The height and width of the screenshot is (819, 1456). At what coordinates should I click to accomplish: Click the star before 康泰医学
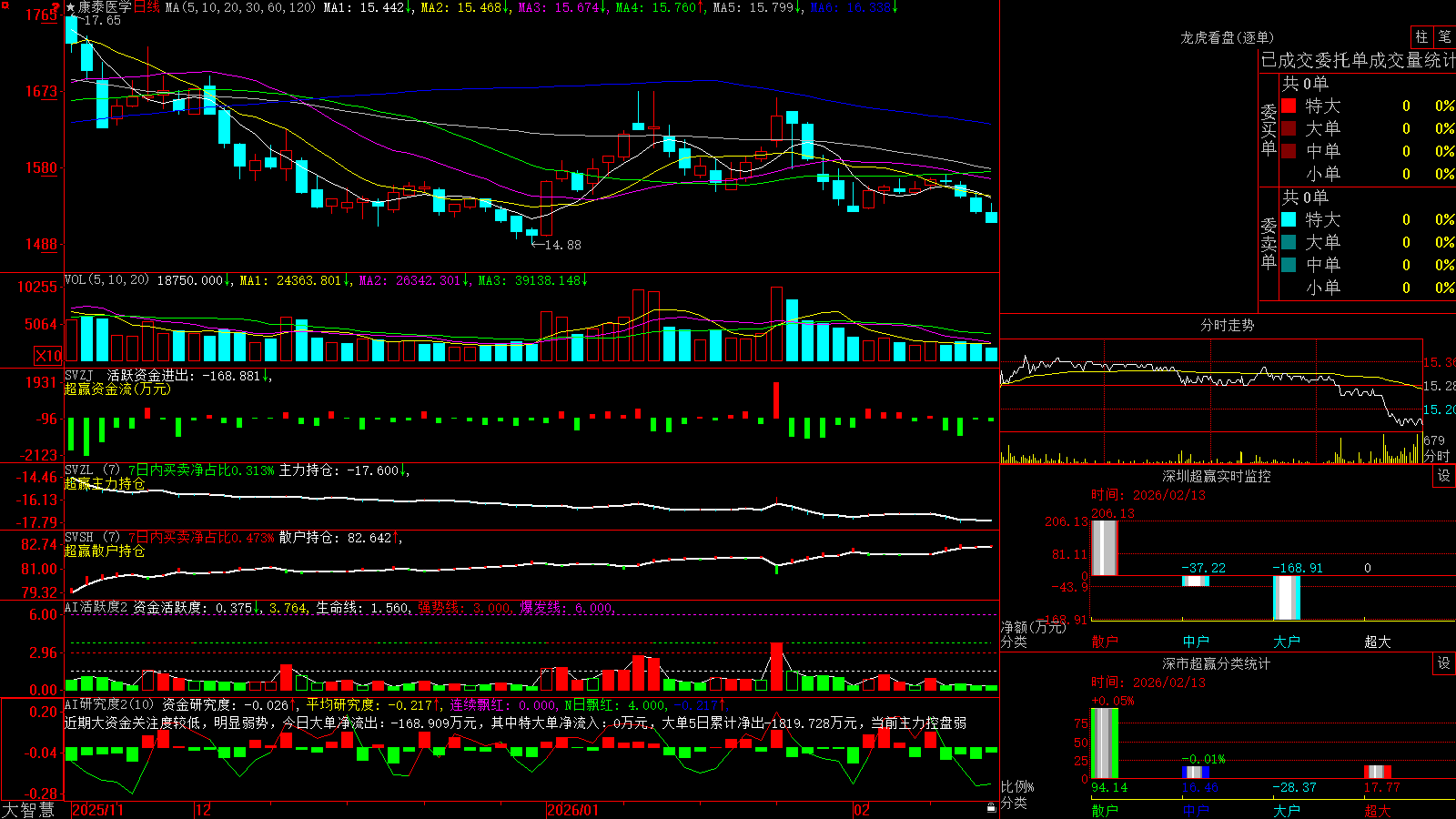tap(71, 7)
